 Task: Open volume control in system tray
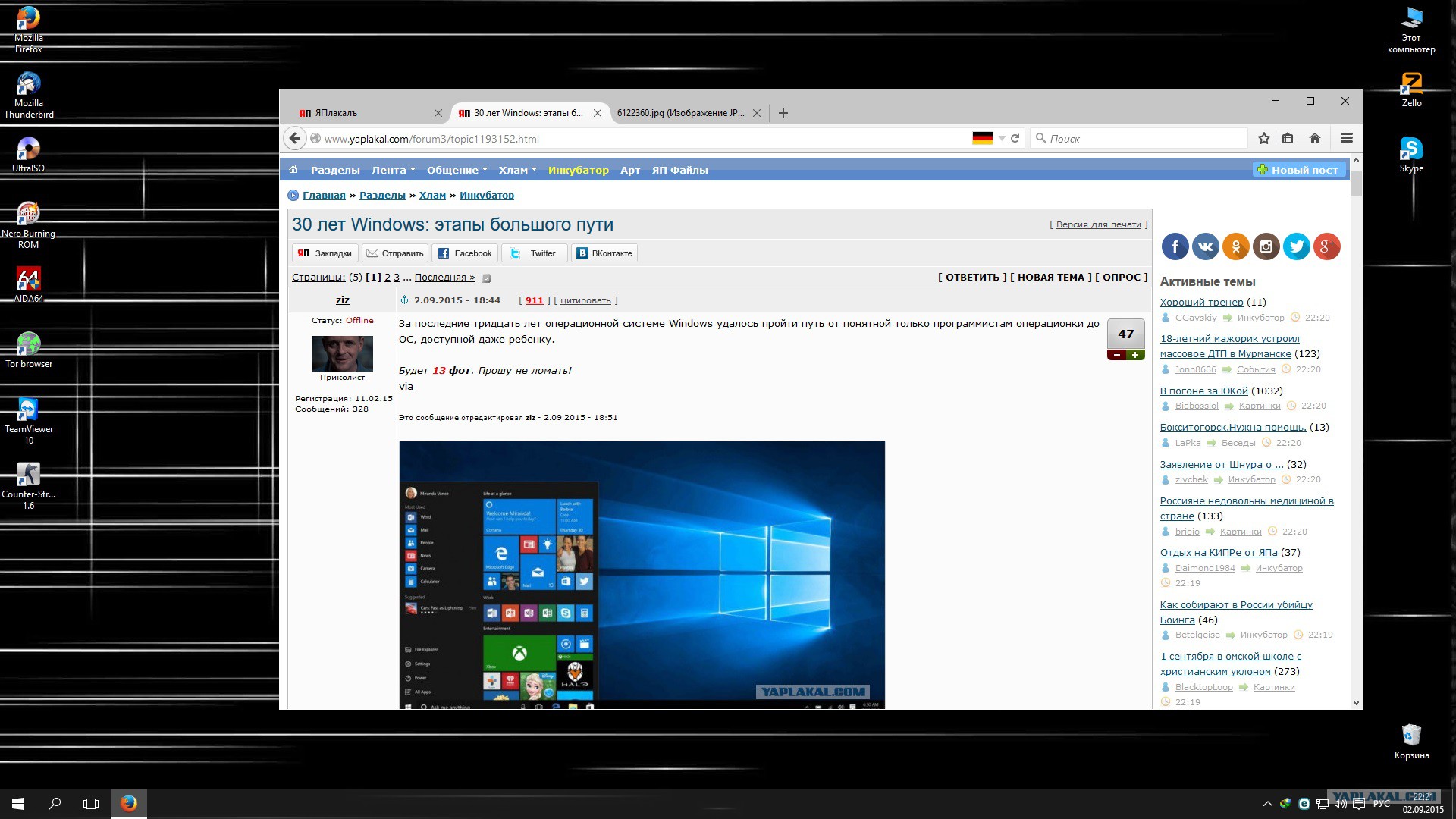tap(1341, 804)
